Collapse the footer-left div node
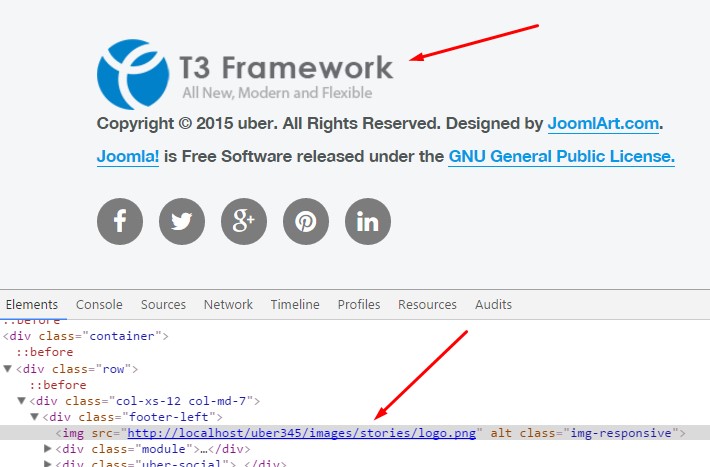Image resolution: width=710 pixels, height=467 pixels. point(34,417)
